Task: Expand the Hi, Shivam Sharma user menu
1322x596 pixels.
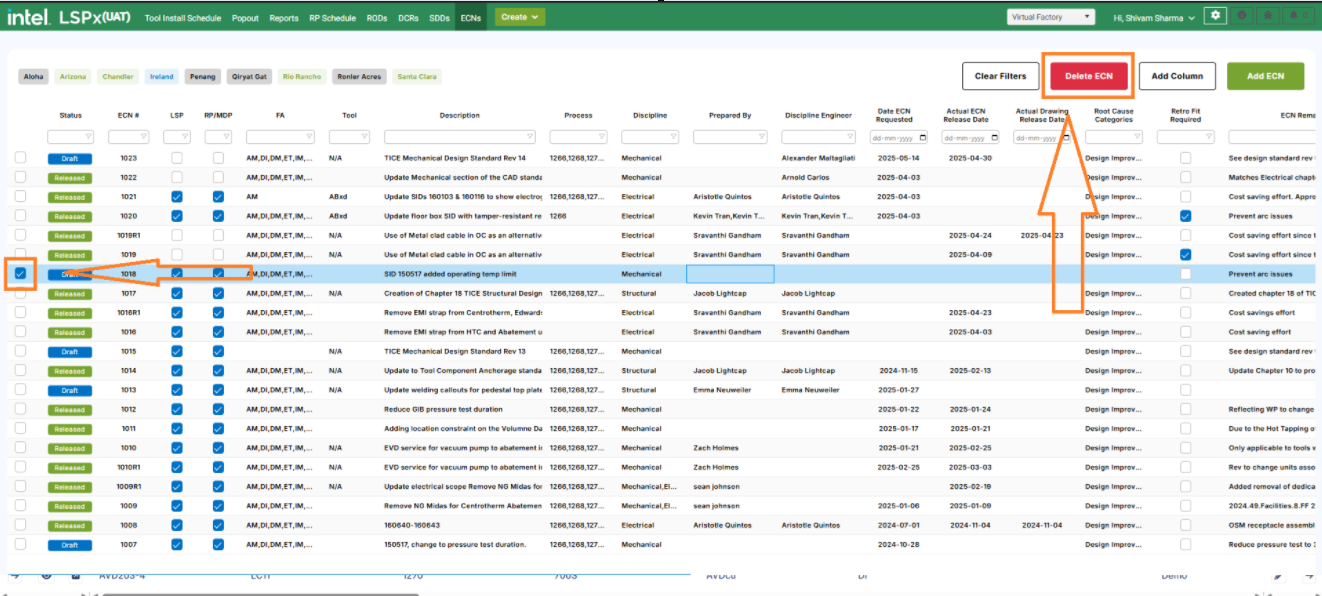Action: tap(1154, 18)
